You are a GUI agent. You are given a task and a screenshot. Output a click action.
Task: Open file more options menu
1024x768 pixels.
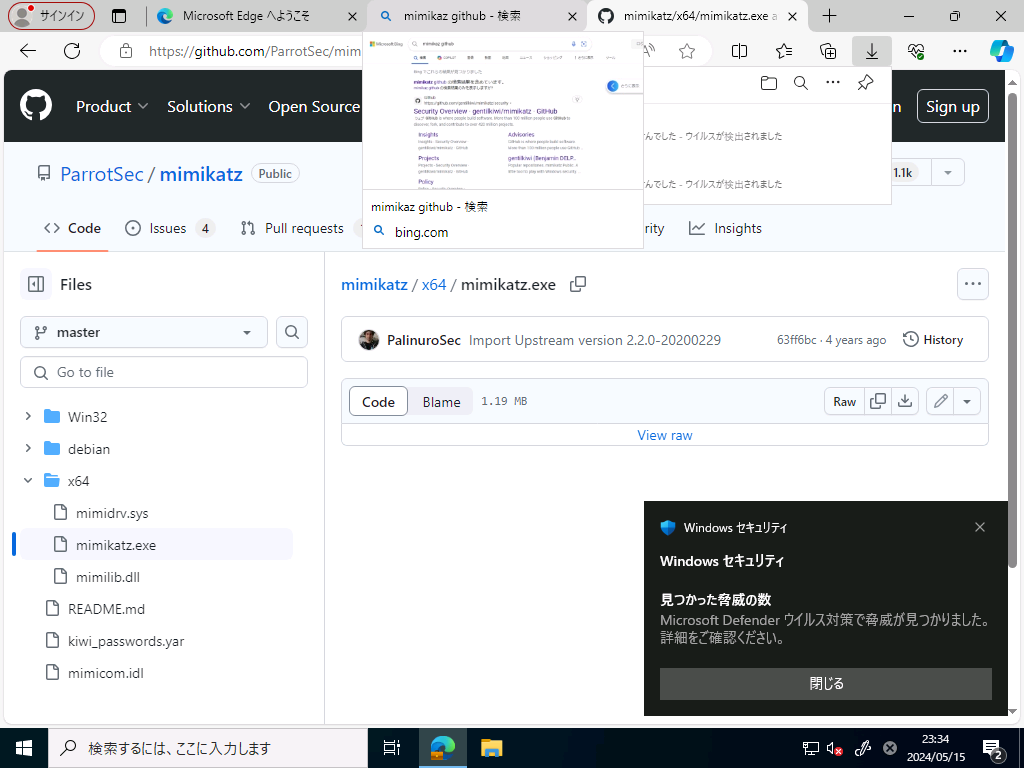click(x=972, y=284)
